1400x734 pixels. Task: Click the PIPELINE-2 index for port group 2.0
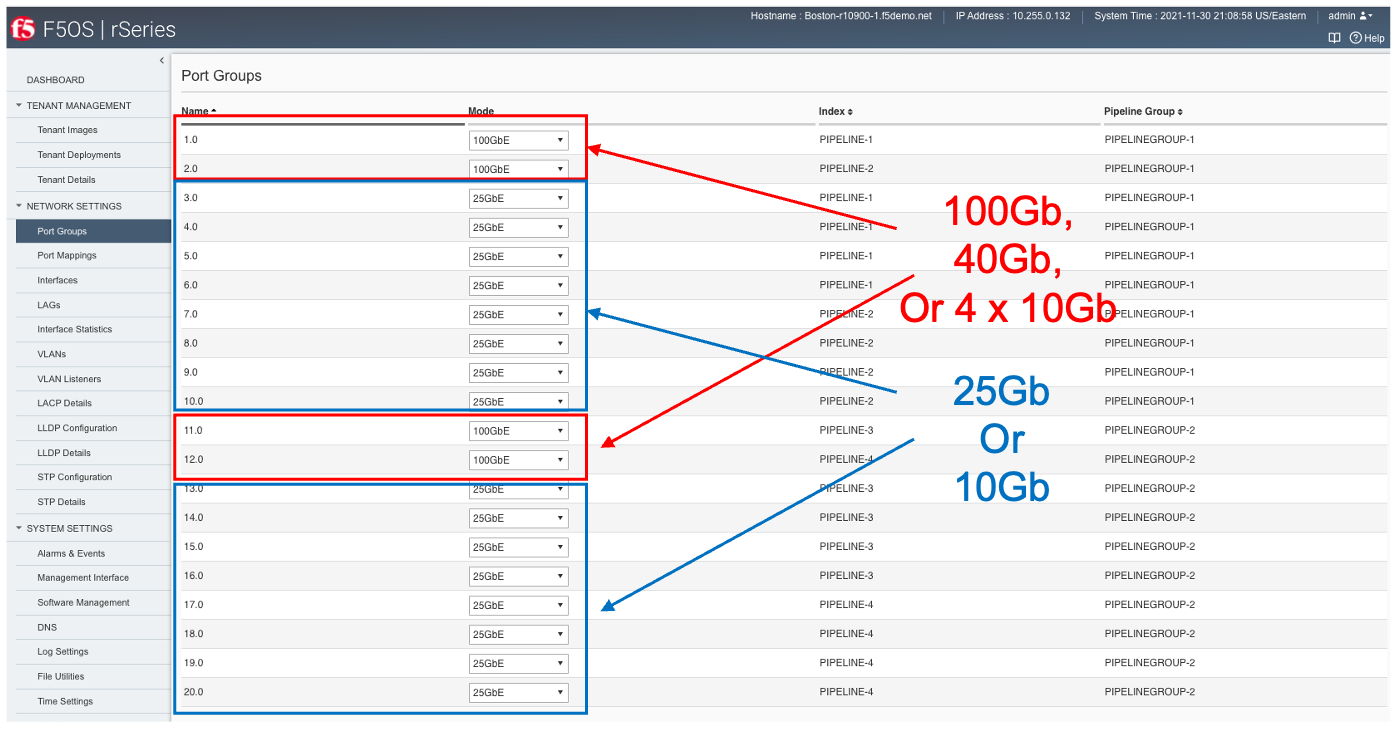[846, 168]
